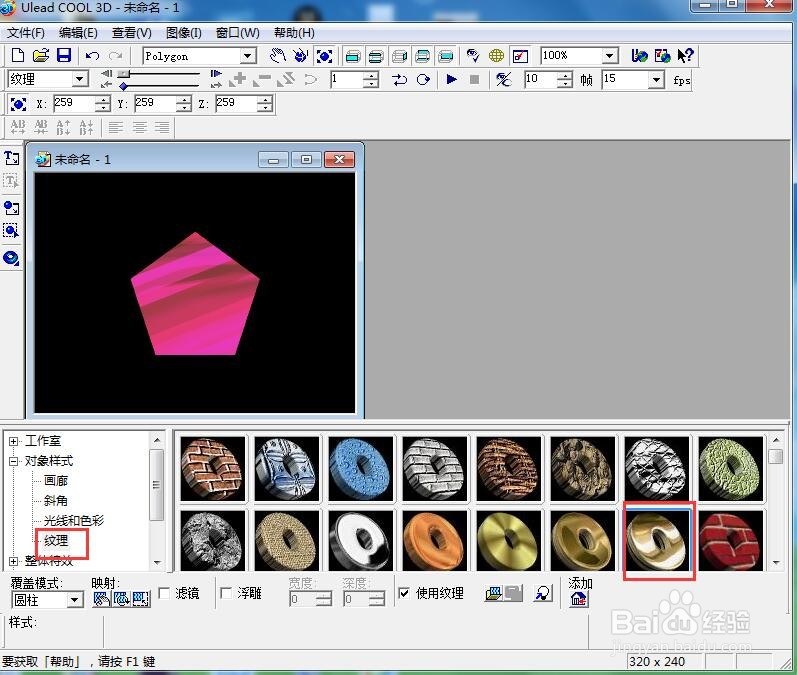Image resolution: width=797 pixels, height=675 pixels.
Task: Select the Rotate object tool
Action: click(x=301, y=55)
